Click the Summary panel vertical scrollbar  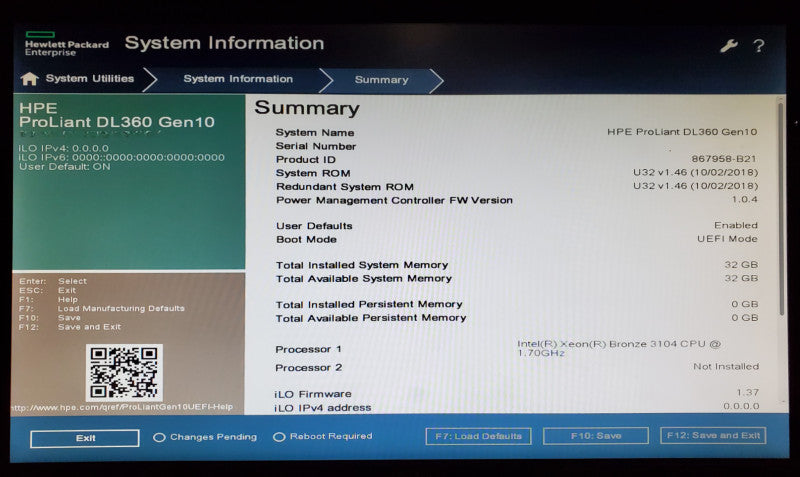(781, 209)
